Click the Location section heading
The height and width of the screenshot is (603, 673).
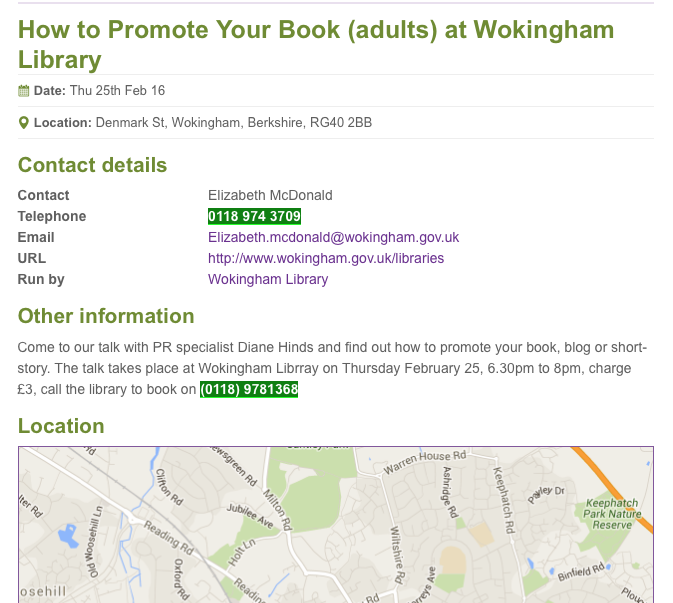(61, 426)
